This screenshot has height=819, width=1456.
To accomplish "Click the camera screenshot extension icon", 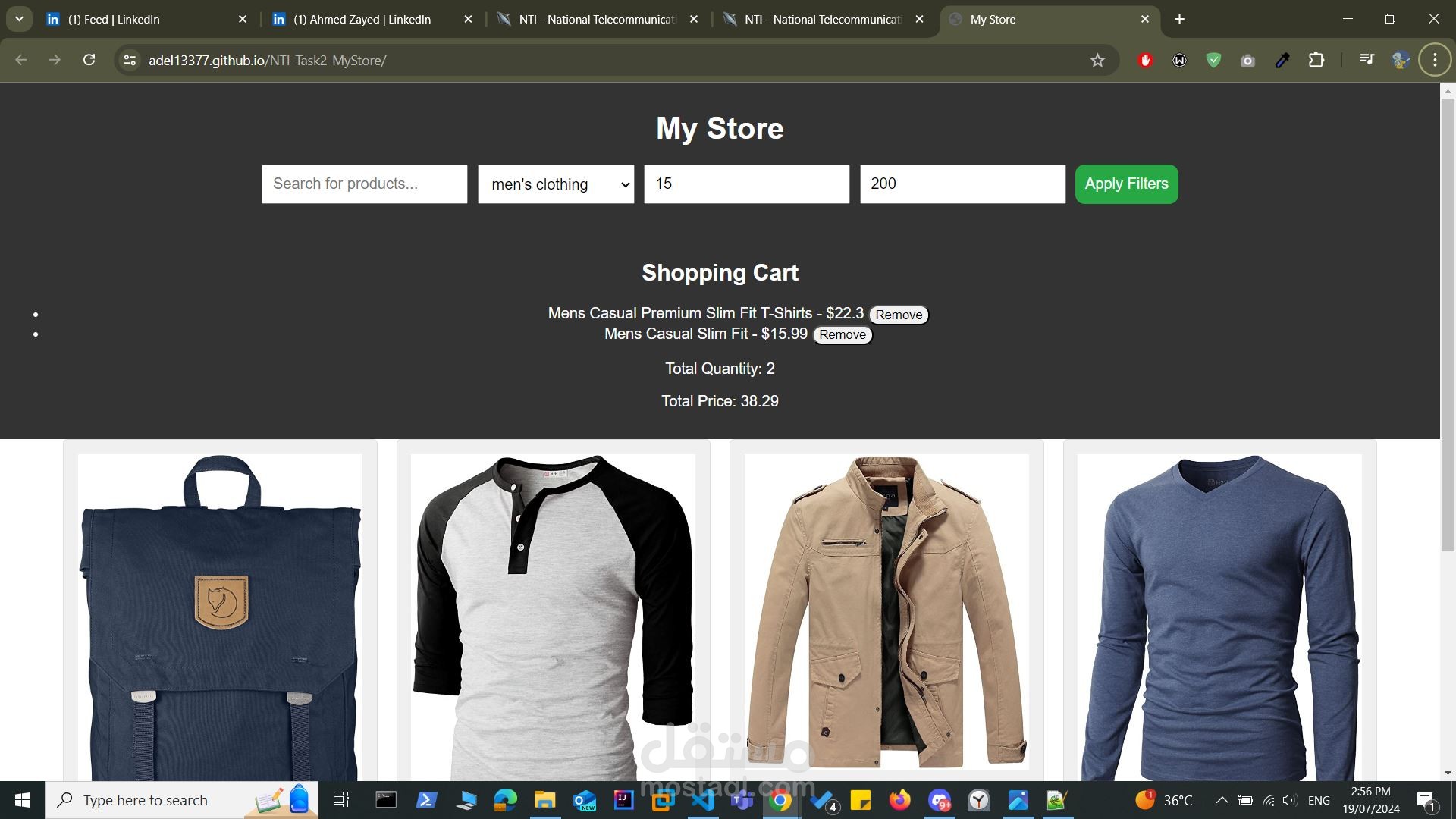I will click(x=1247, y=61).
